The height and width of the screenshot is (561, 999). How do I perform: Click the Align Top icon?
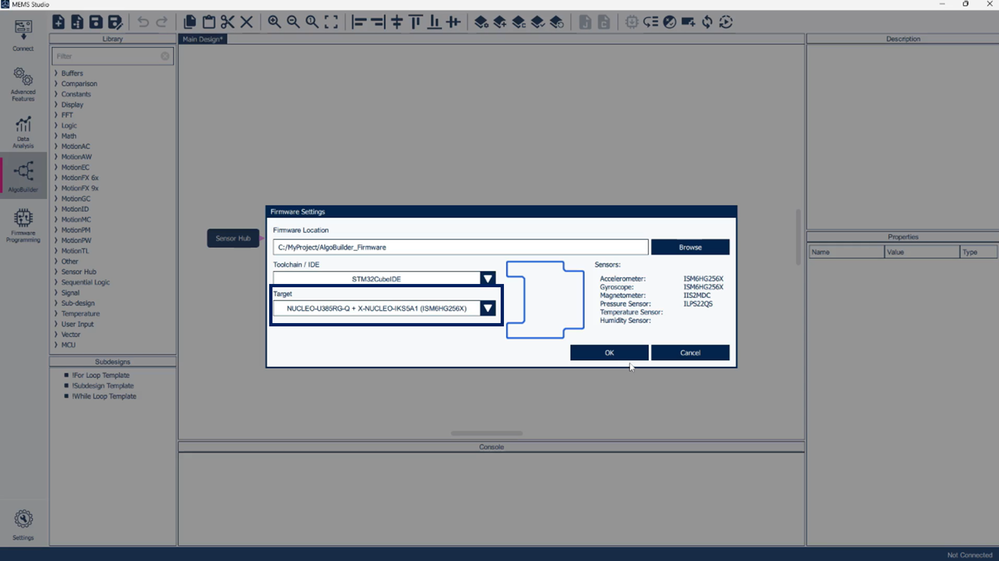coord(415,22)
